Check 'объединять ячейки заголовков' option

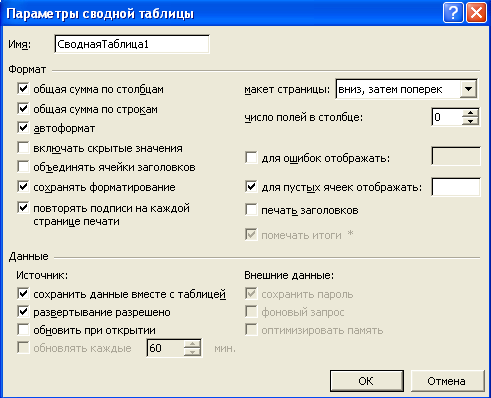pos(23,166)
